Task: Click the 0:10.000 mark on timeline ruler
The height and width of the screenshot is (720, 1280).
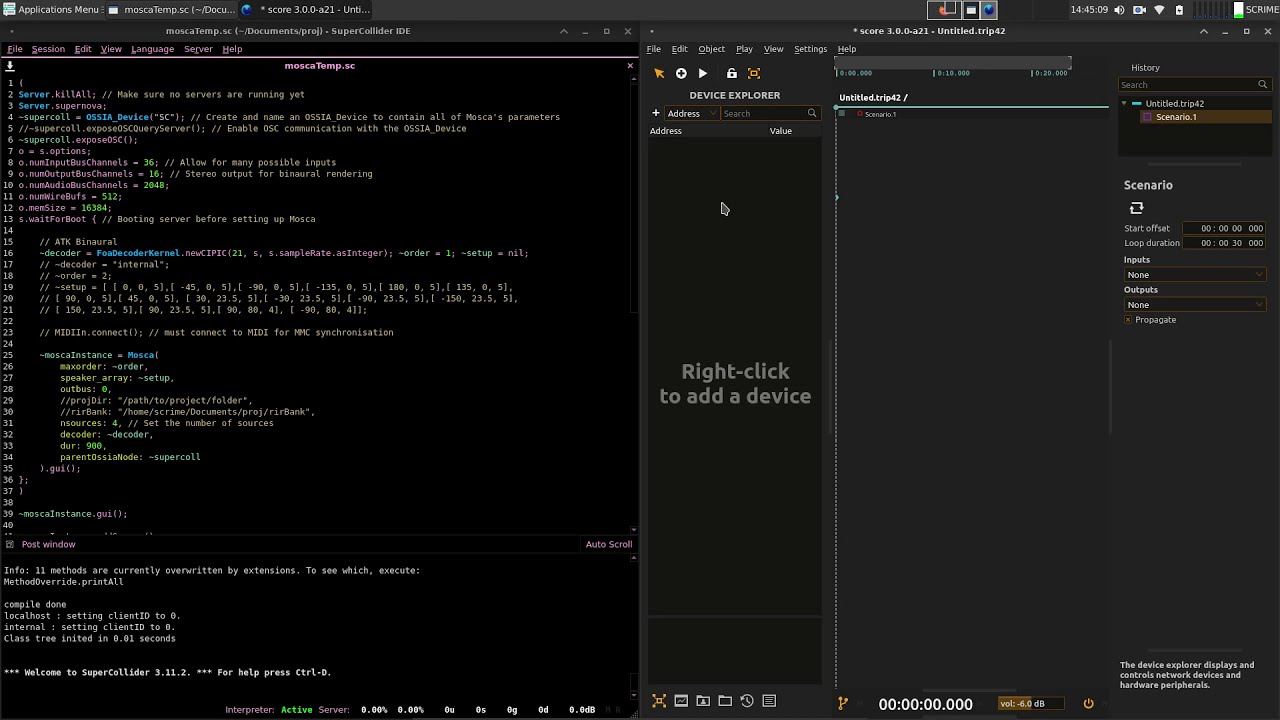Action: coord(952,73)
